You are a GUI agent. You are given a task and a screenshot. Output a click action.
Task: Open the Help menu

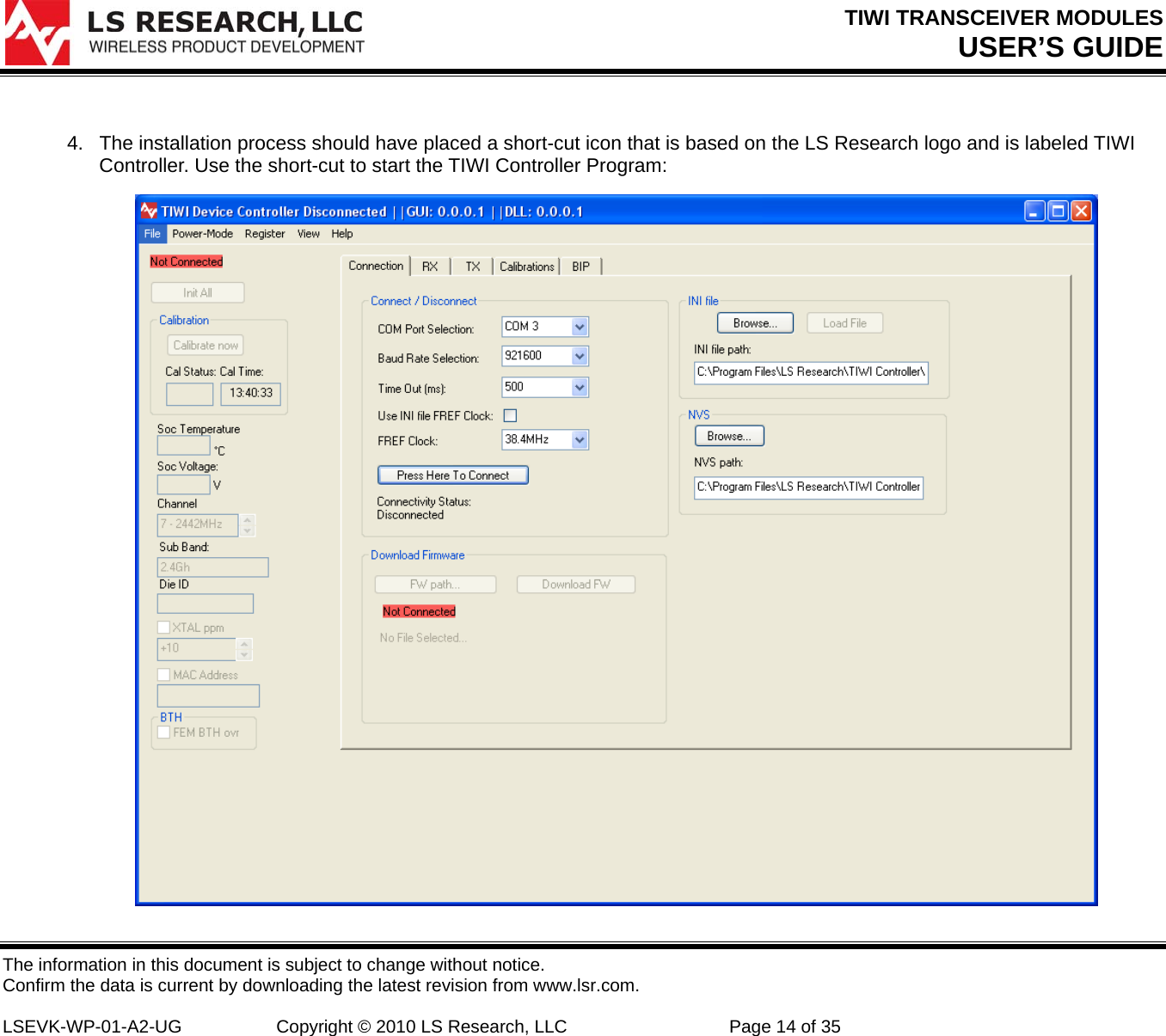(x=342, y=234)
